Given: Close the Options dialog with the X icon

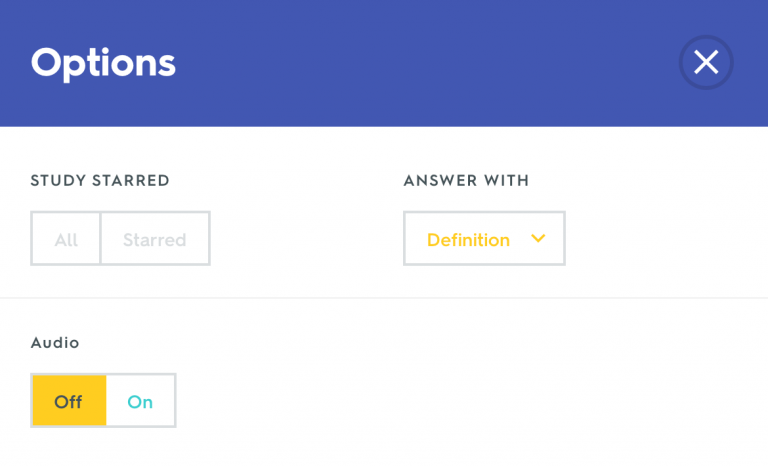Looking at the screenshot, I should (706, 62).
